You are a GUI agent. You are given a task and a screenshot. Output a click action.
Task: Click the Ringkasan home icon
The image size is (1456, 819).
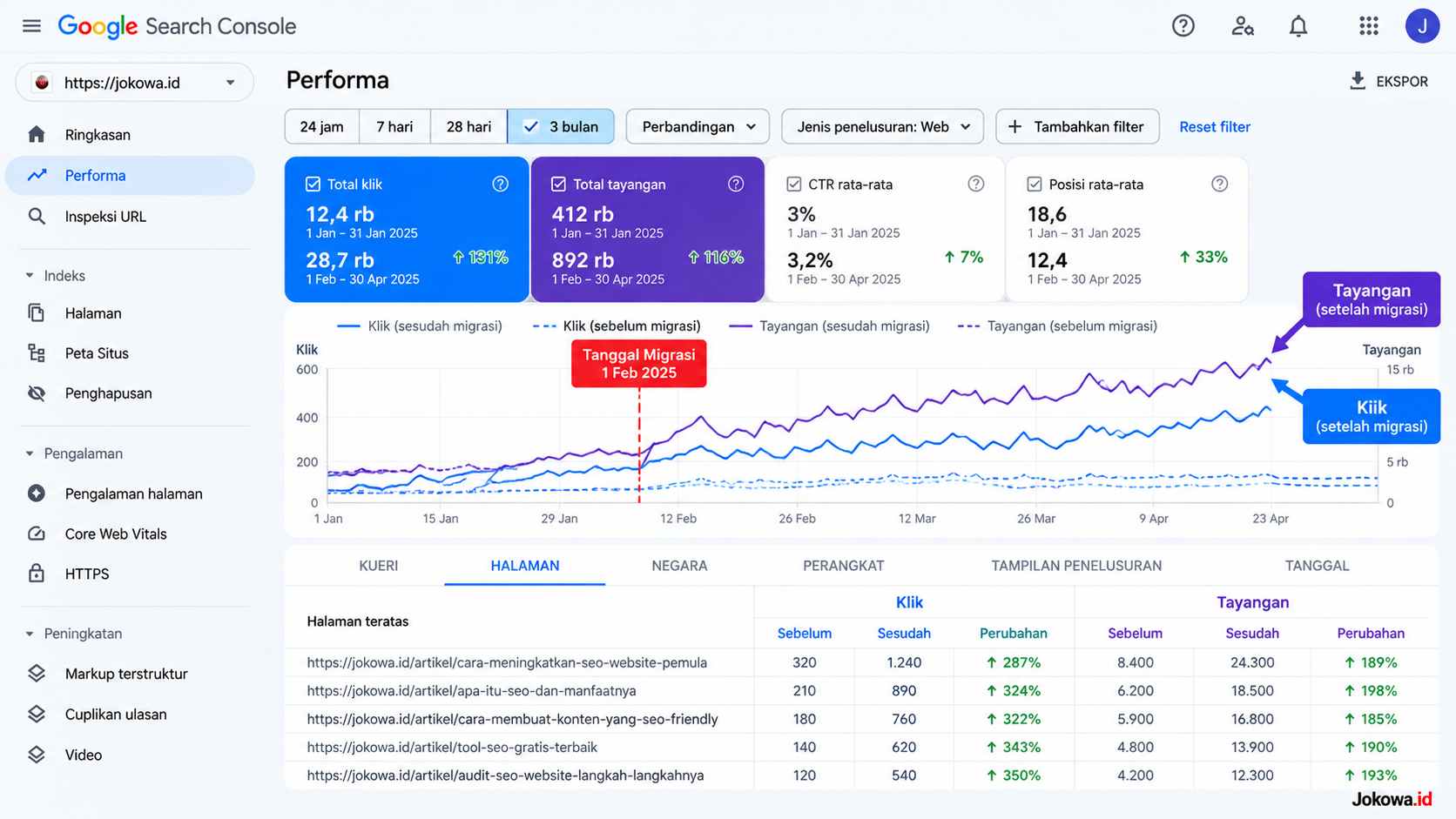[x=37, y=134]
